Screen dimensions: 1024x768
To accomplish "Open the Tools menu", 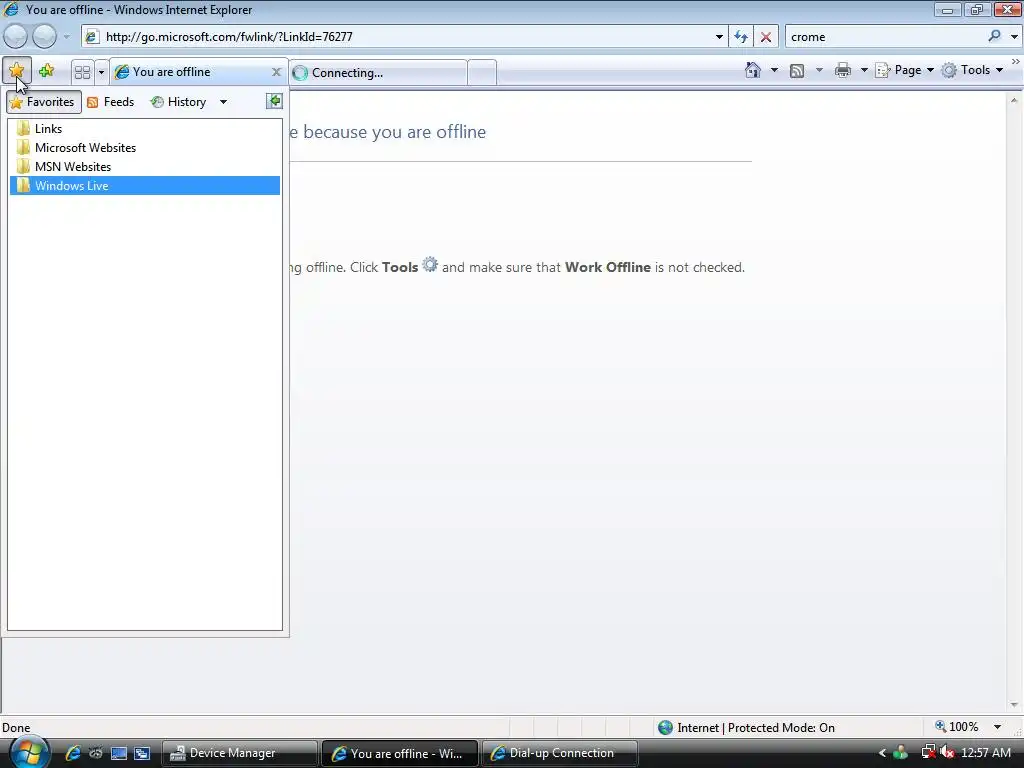I will [x=972, y=70].
